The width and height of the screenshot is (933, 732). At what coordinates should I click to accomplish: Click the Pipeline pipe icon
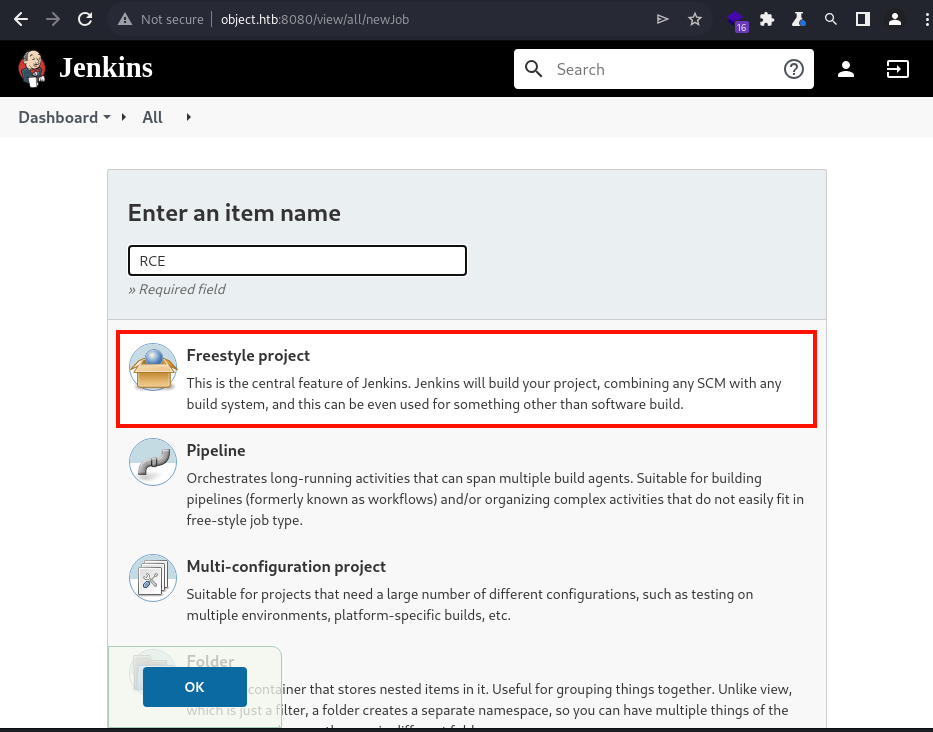pyautogui.click(x=153, y=462)
